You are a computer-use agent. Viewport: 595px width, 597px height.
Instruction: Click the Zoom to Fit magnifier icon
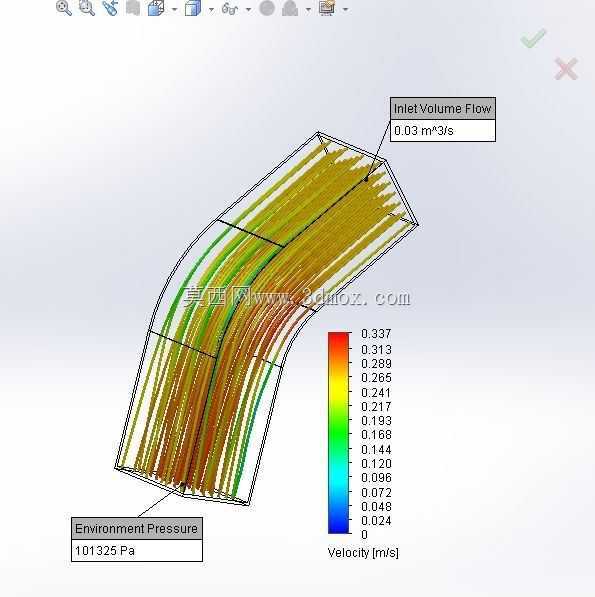point(64,8)
